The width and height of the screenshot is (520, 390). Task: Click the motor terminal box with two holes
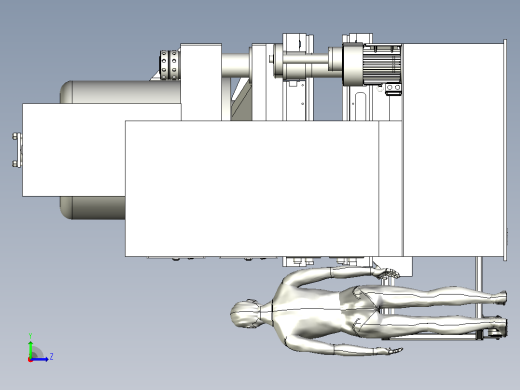pyautogui.click(x=393, y=89)
